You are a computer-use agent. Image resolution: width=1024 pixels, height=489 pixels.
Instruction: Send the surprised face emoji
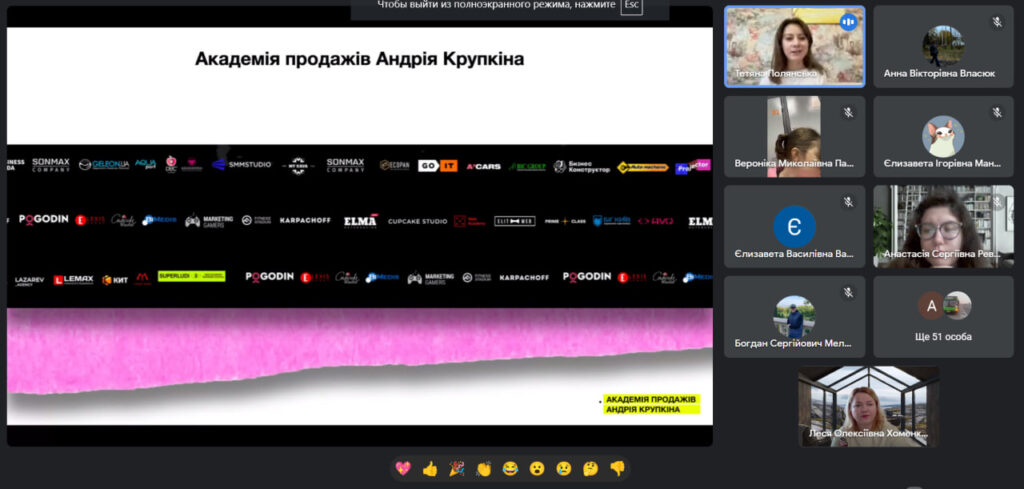tap(537, 468)
